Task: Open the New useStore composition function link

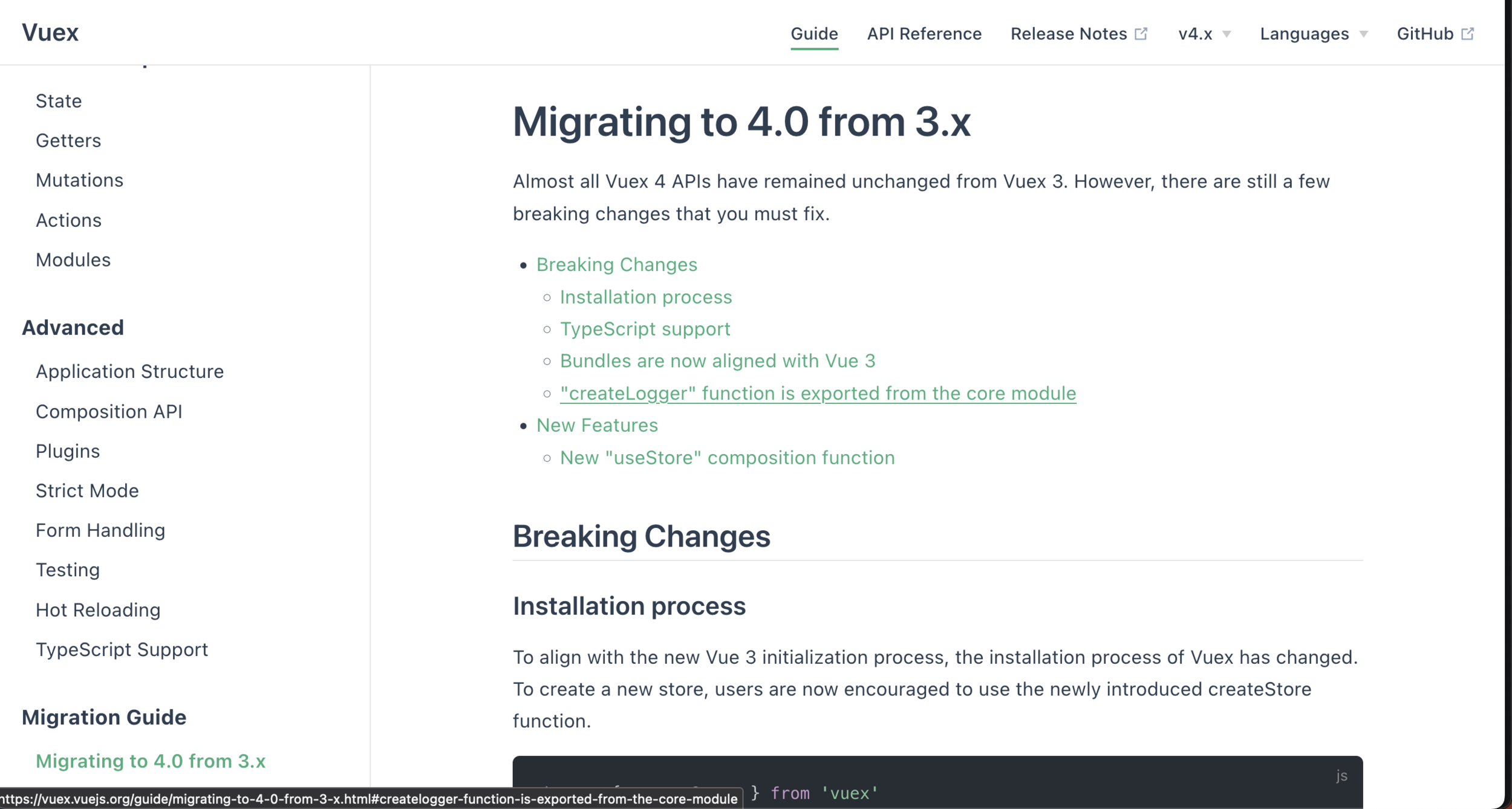Action: click(x=727, y=458)
